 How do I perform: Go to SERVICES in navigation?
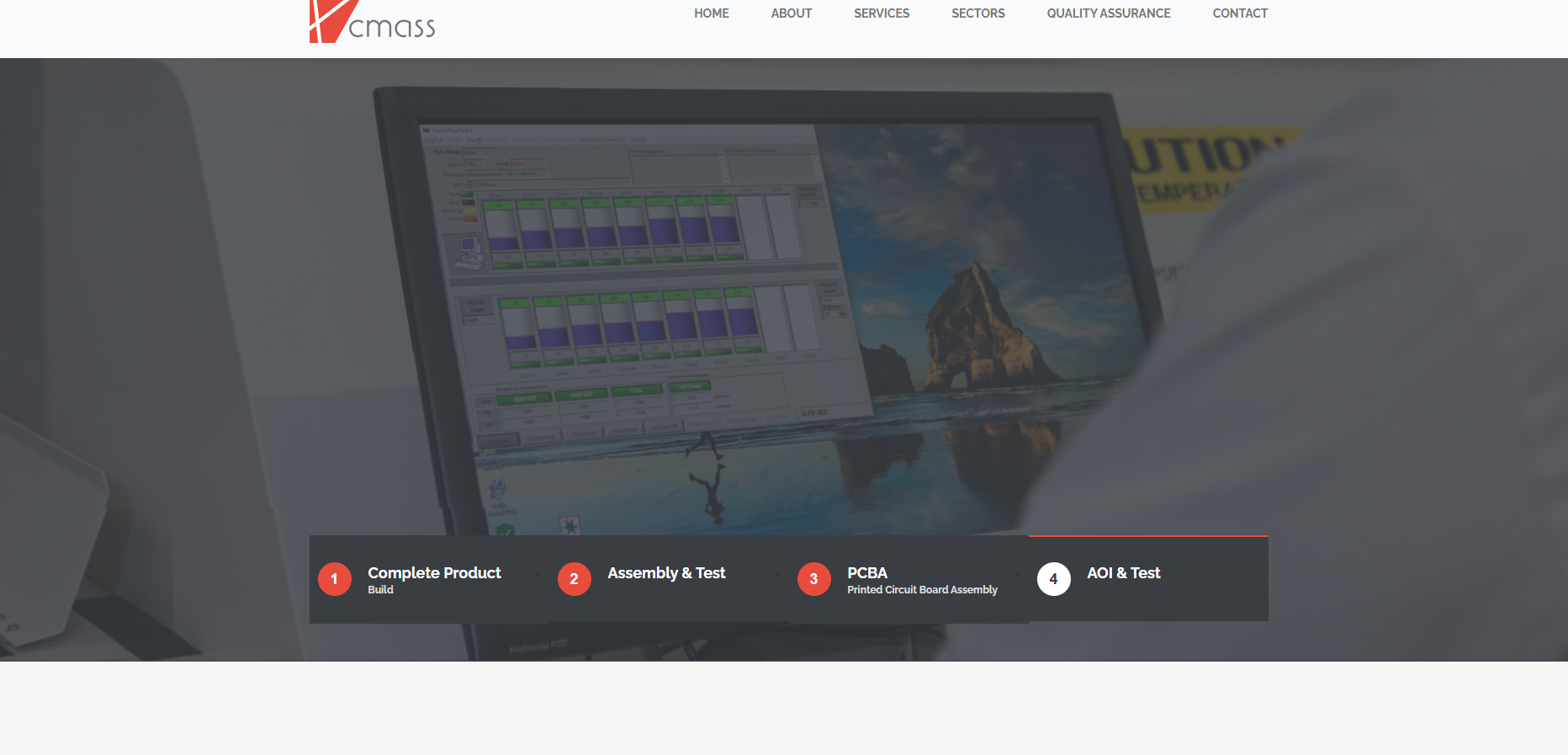882,13
